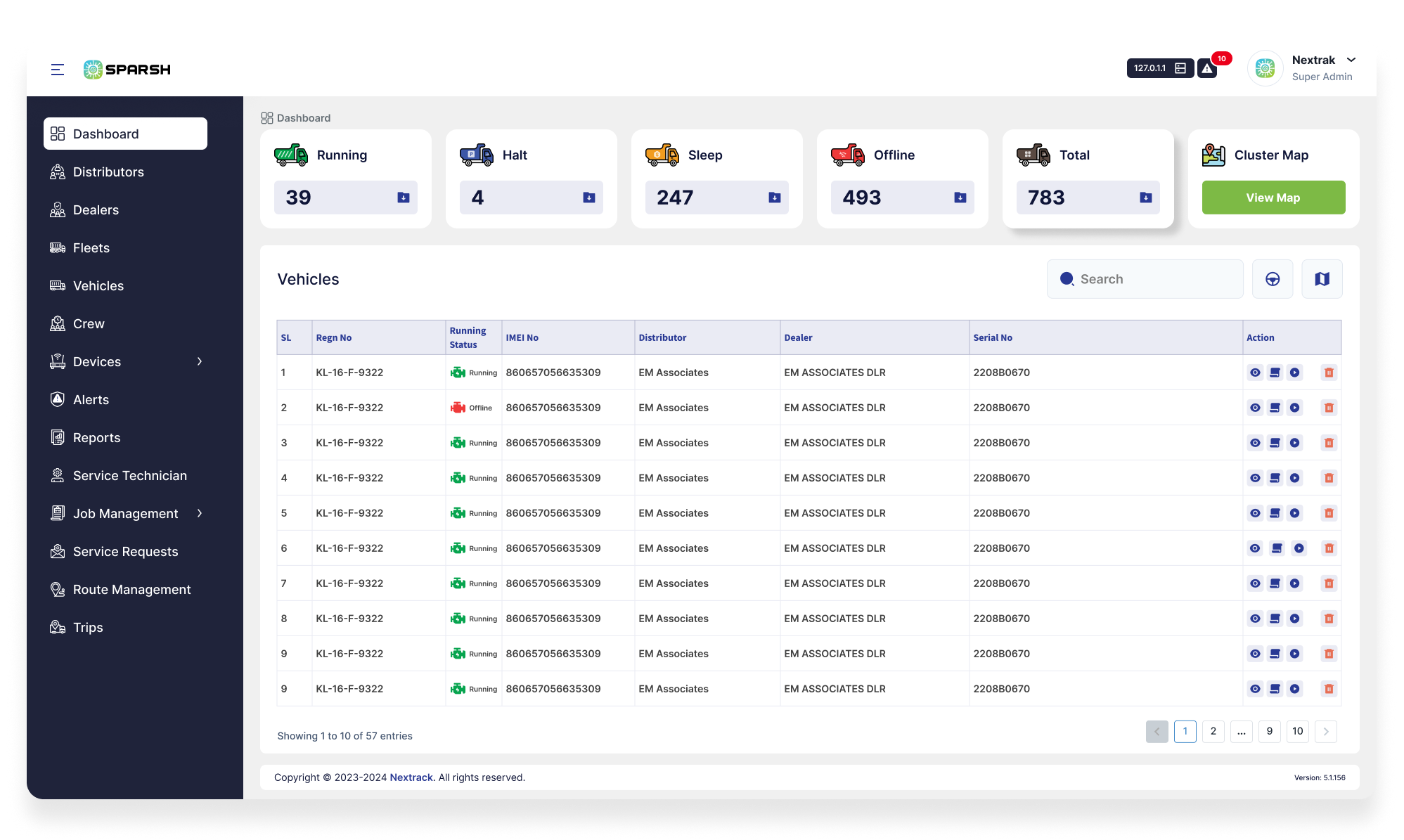Screen dimensions: 1404x840
Task: Click the eye view icon in row 8
Action: tap(1255, 619)
